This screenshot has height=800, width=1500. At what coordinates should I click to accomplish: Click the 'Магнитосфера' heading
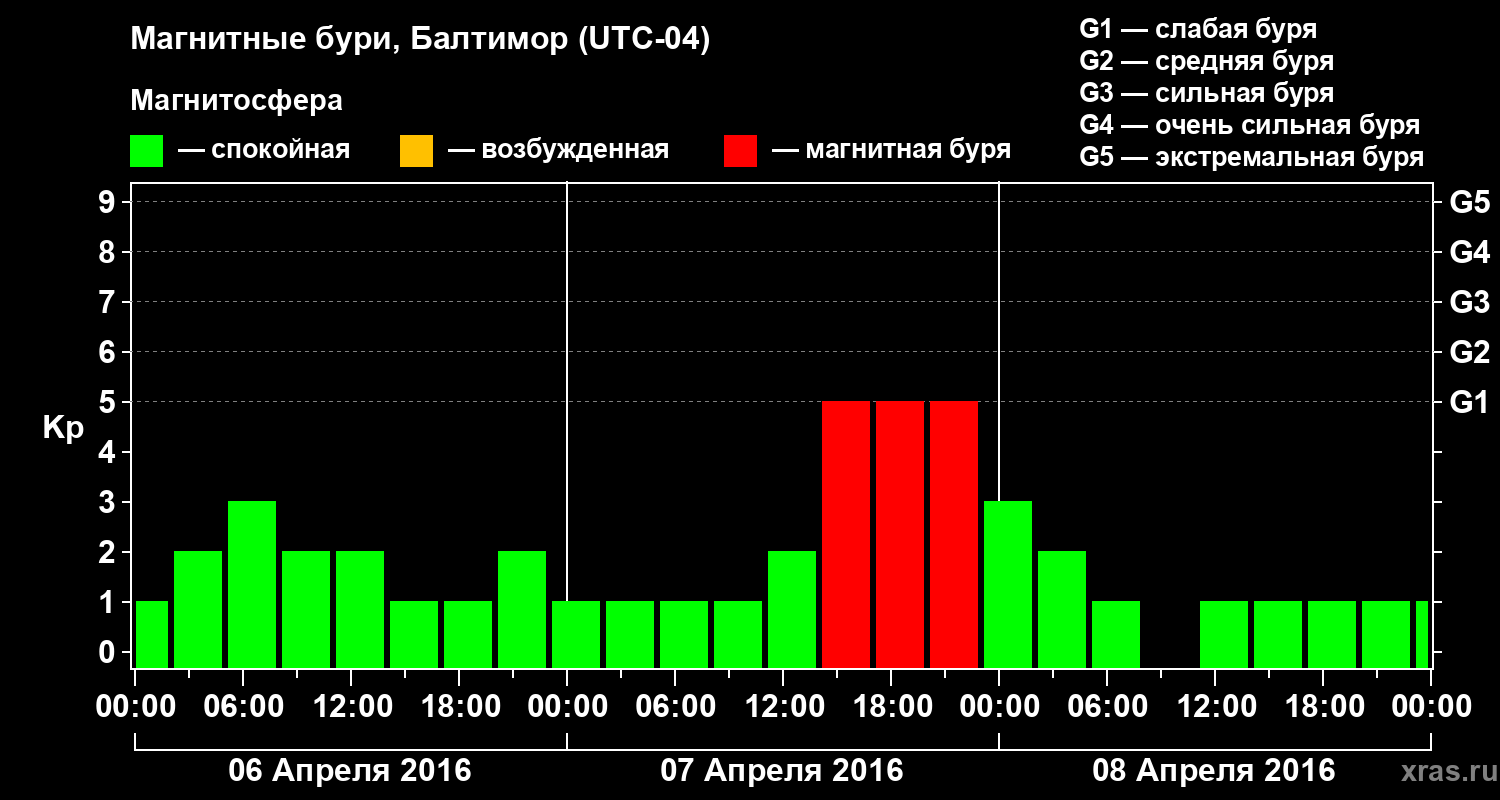[236, 101]
